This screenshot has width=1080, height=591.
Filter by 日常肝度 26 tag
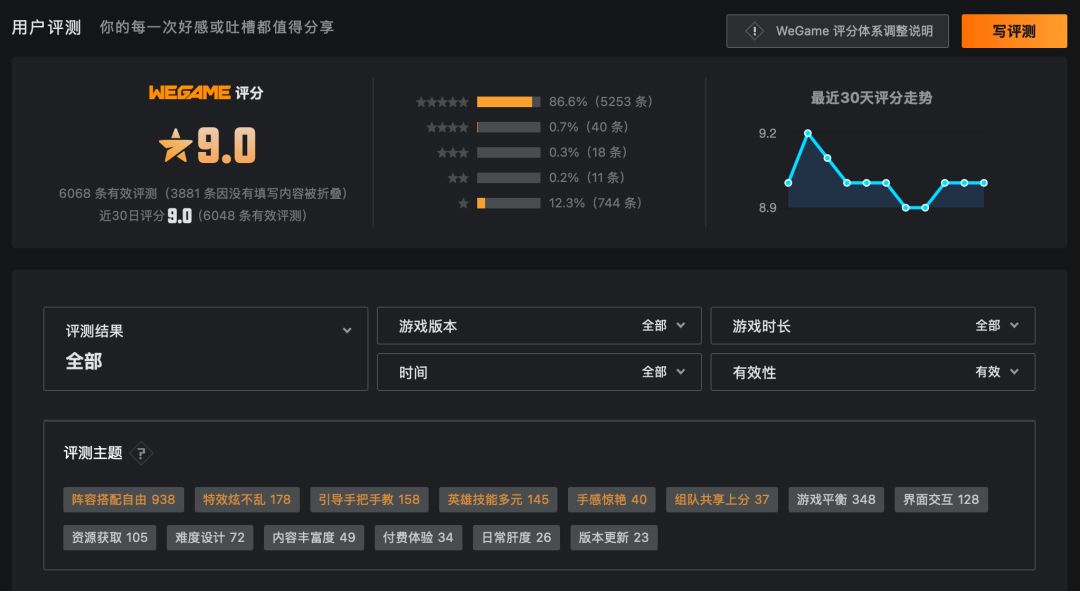[517, 537]
